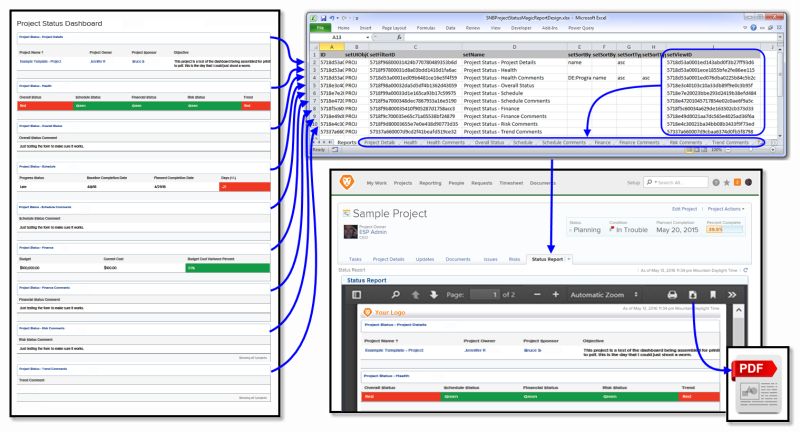Click the user avatar icon in Workfront header
The height and width of the screenshot is (432, 800).
click(x=748, y=182)
